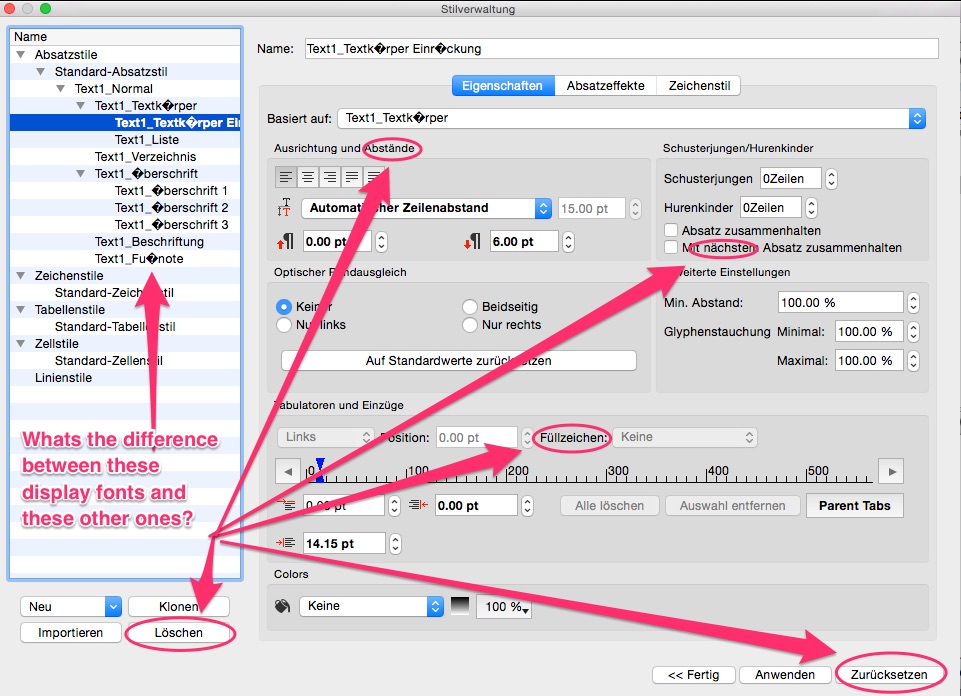Collapse the Absatzstile tree node
The height and width of the screenshot is (696, 961).
[x=22, y=55]
